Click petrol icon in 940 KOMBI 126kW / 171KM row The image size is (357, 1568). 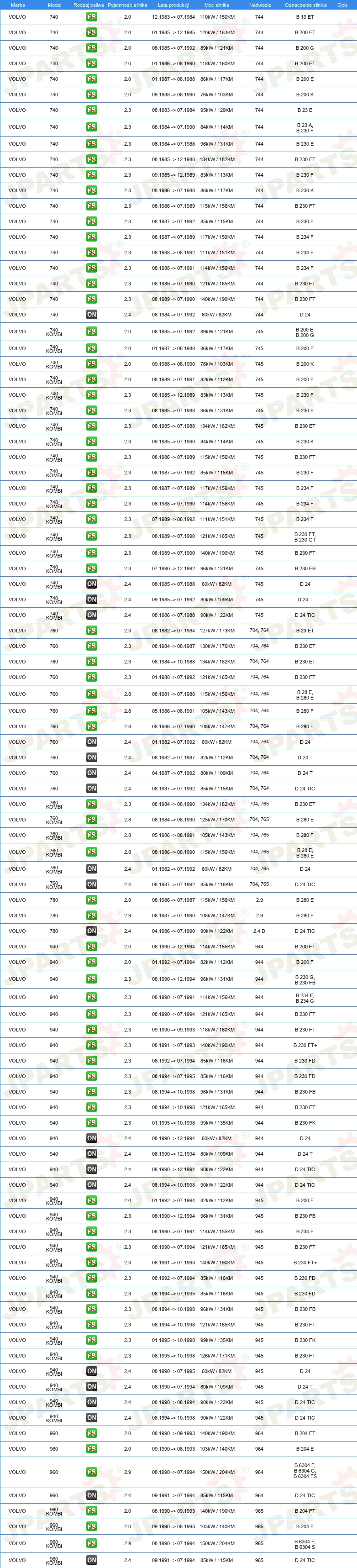click(91, 1356)
